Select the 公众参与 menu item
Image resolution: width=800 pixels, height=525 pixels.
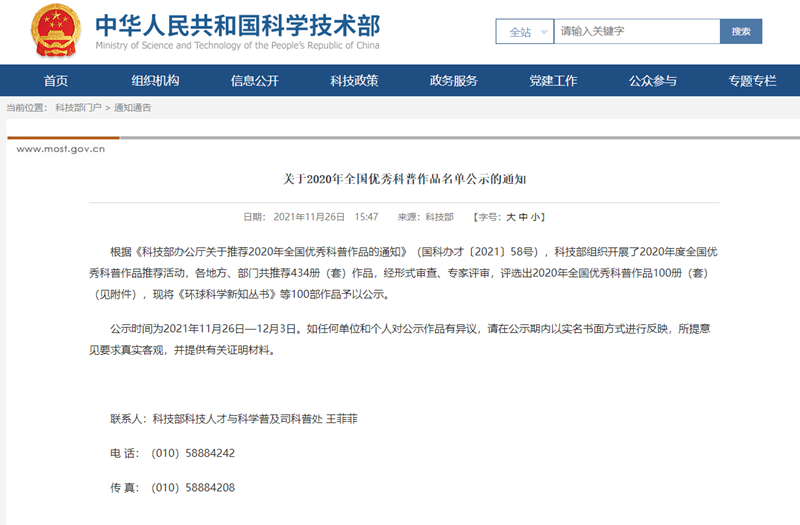[x=653, y=81]
